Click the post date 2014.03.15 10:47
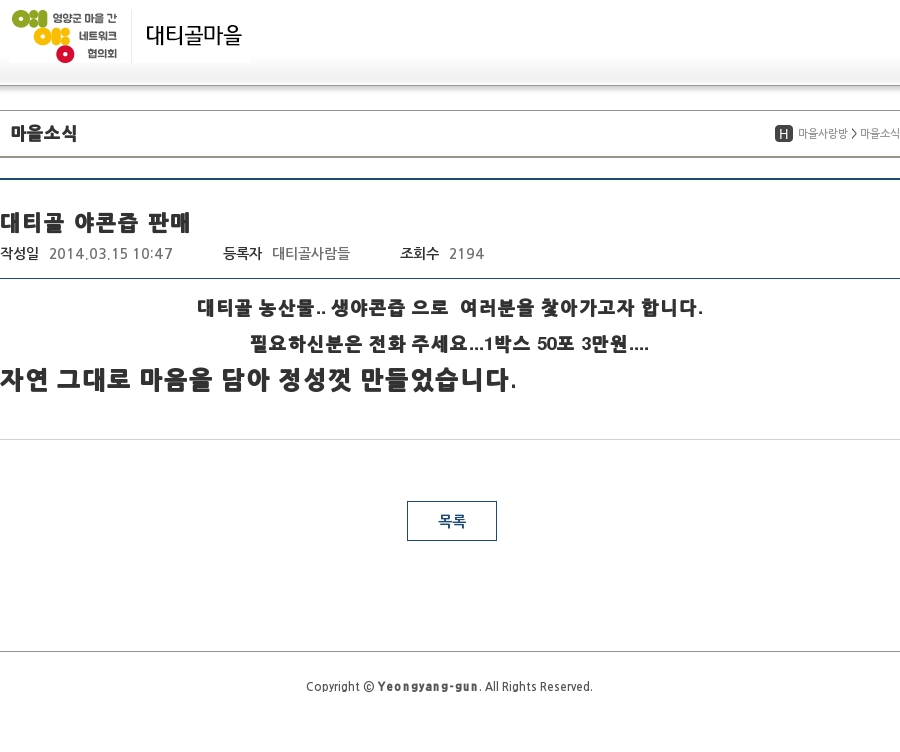 111,254
